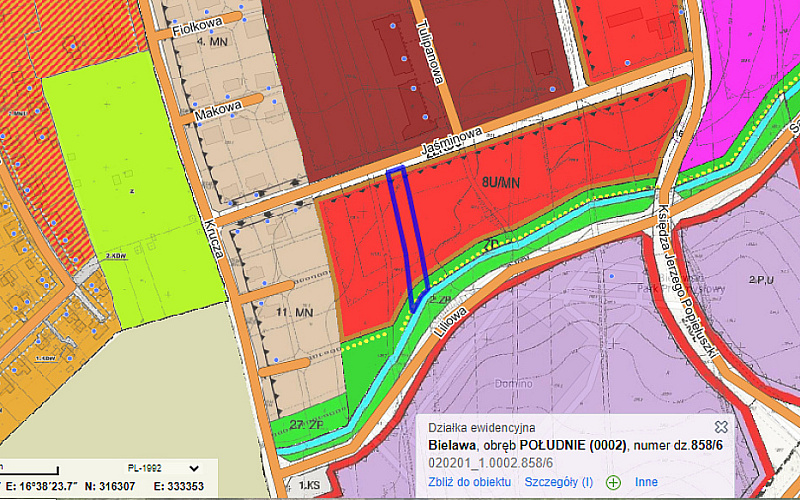Expand the PL-1992 coordinate system dropdown
Viewport: 800px width, 500px height.
point(208,467)
